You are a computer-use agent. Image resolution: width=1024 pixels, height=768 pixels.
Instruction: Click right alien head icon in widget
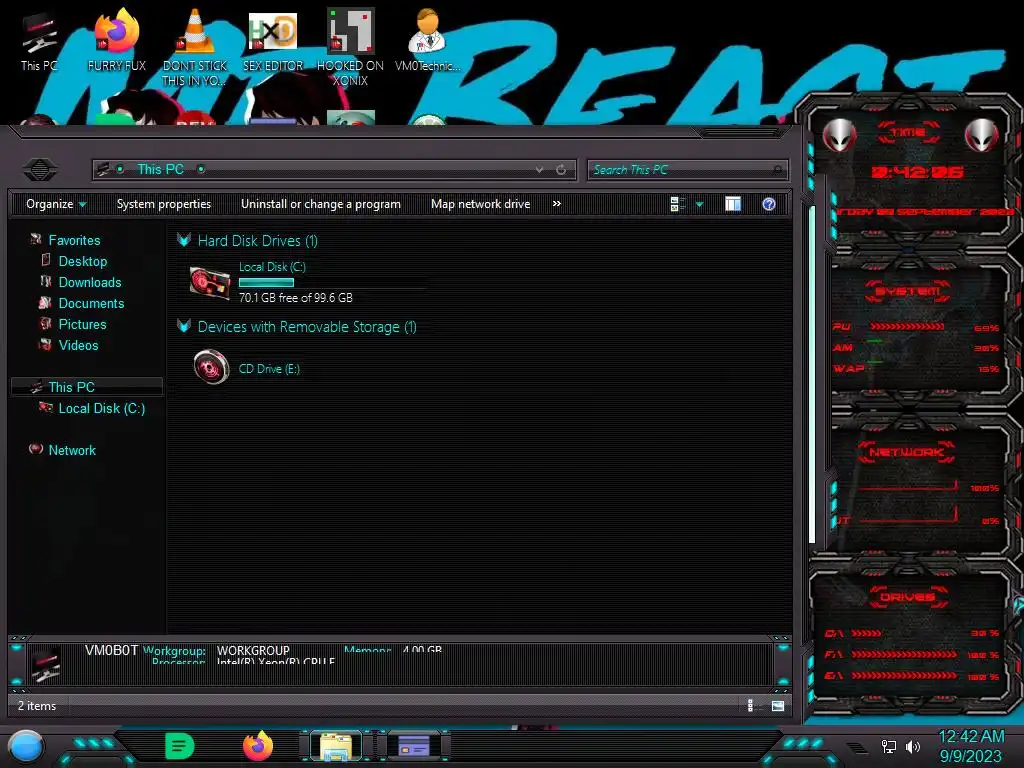[982, 136]
